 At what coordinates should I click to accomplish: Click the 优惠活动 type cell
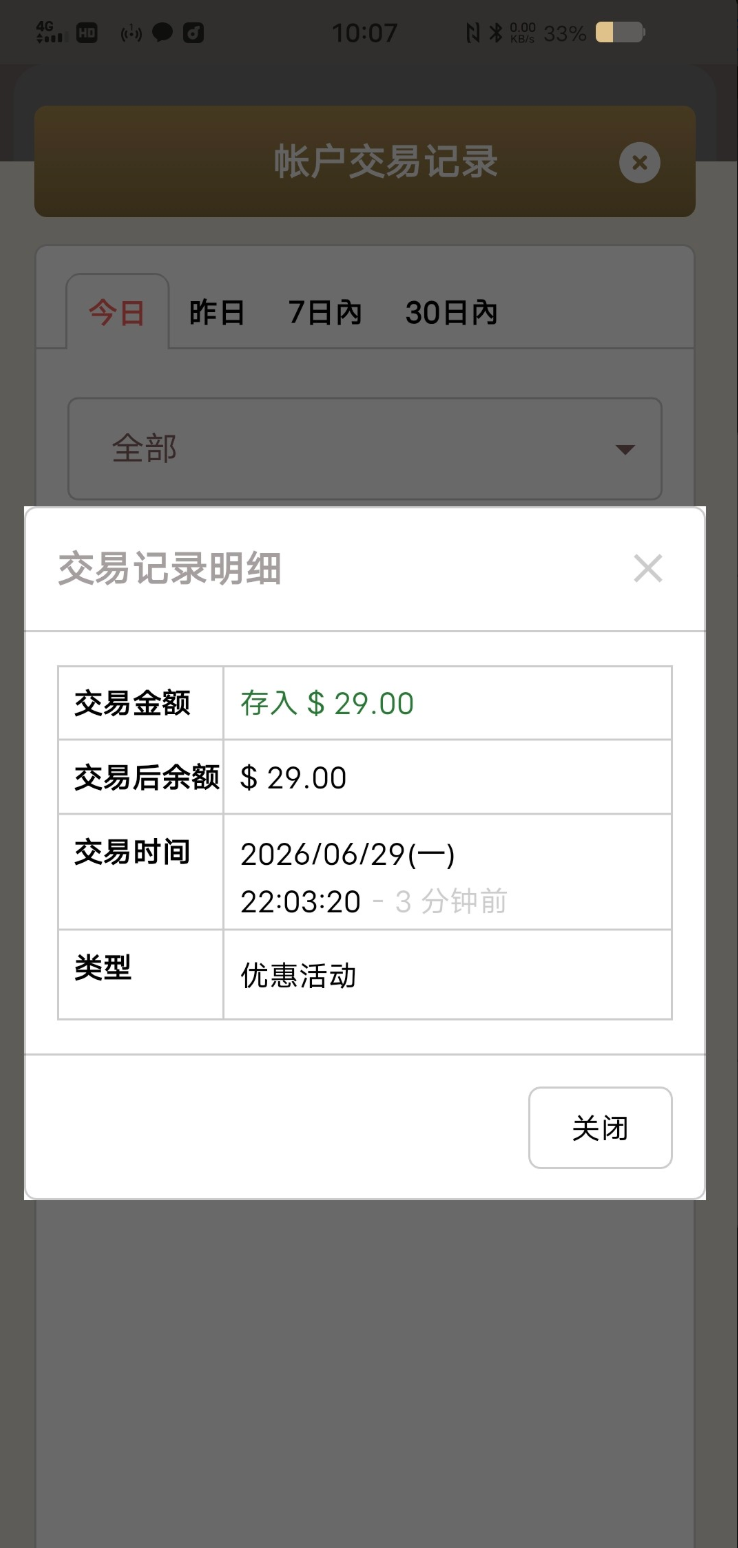[x=447, y=975]
